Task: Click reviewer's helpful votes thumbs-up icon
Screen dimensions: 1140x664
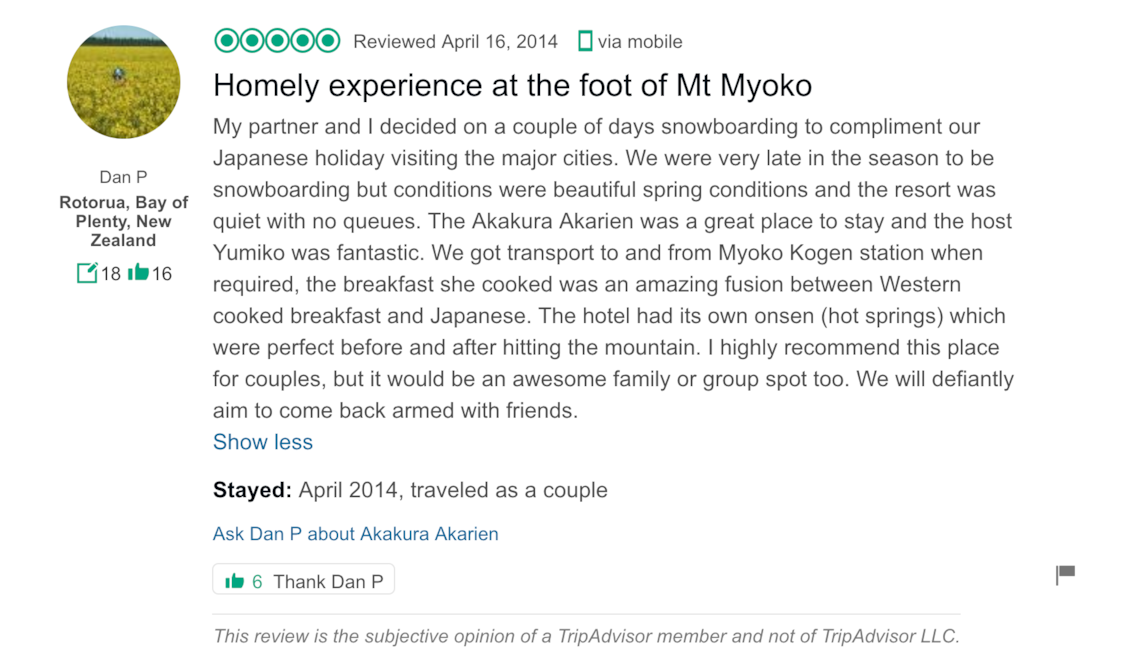Action: click(x=137, y=273)
